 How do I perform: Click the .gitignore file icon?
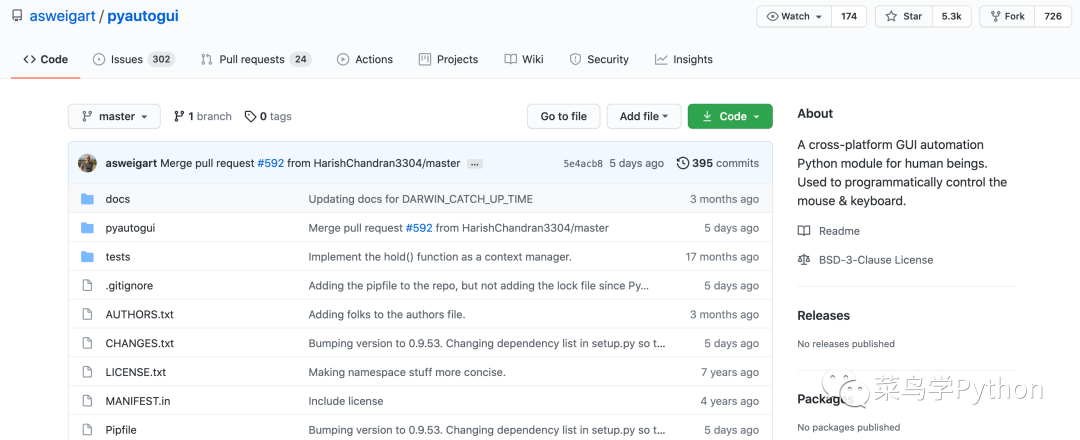[87, 286]
